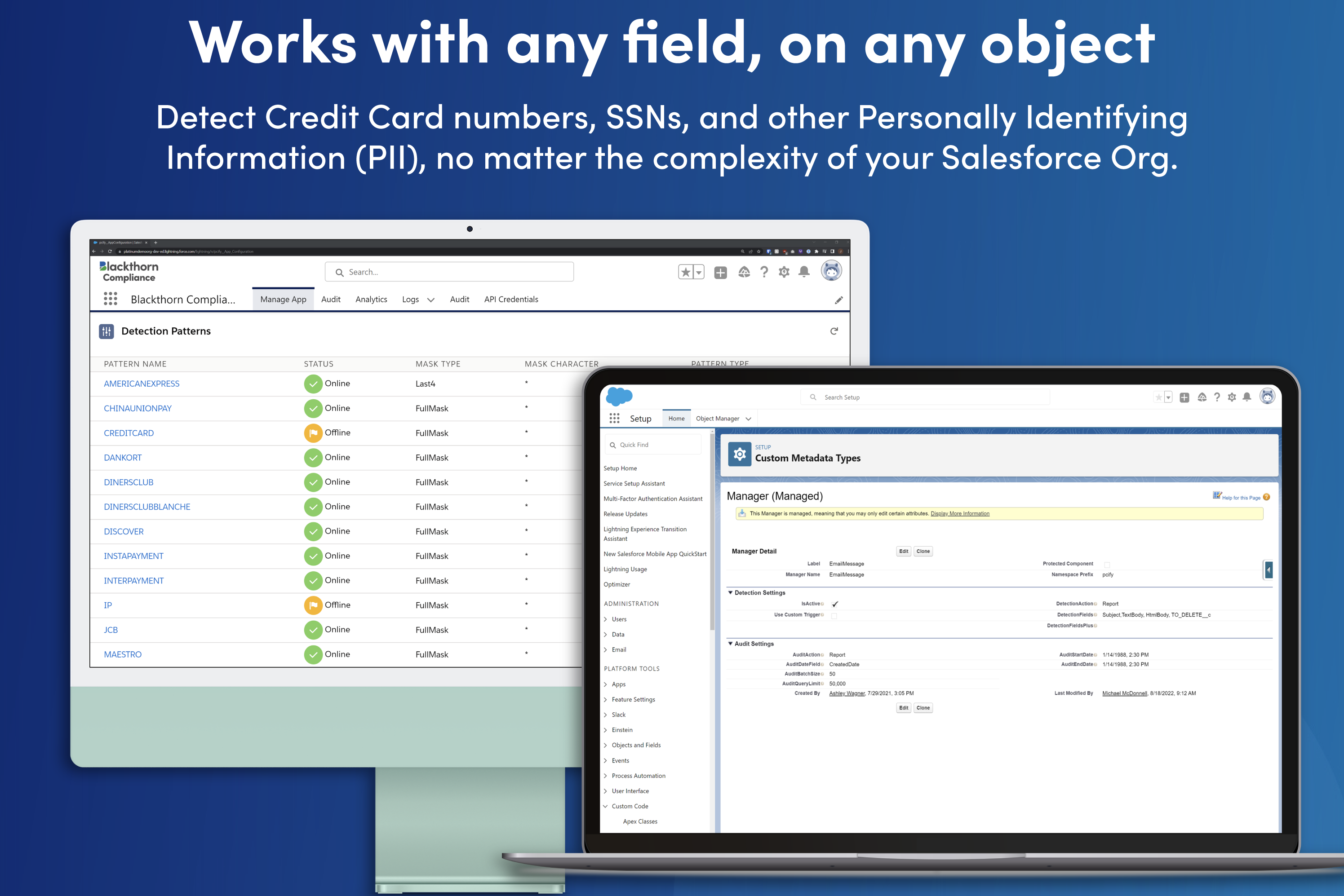Click the Detection Patterns header icon
This screenshot has height=896, width=1344.
106,331
